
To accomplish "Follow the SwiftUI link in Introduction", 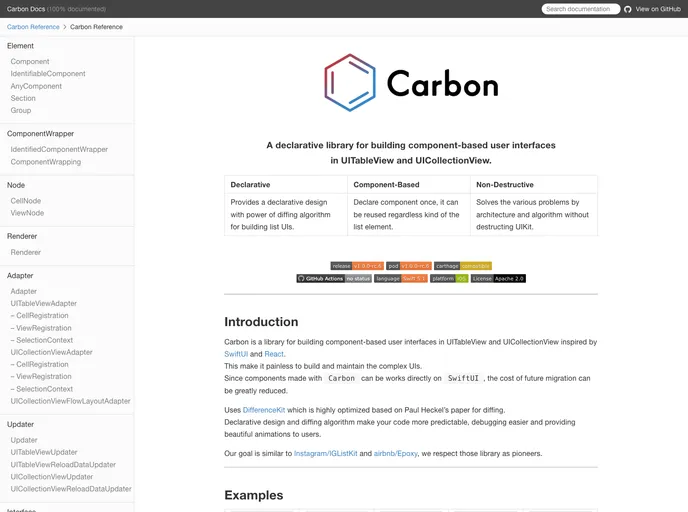I will point(236,354).
